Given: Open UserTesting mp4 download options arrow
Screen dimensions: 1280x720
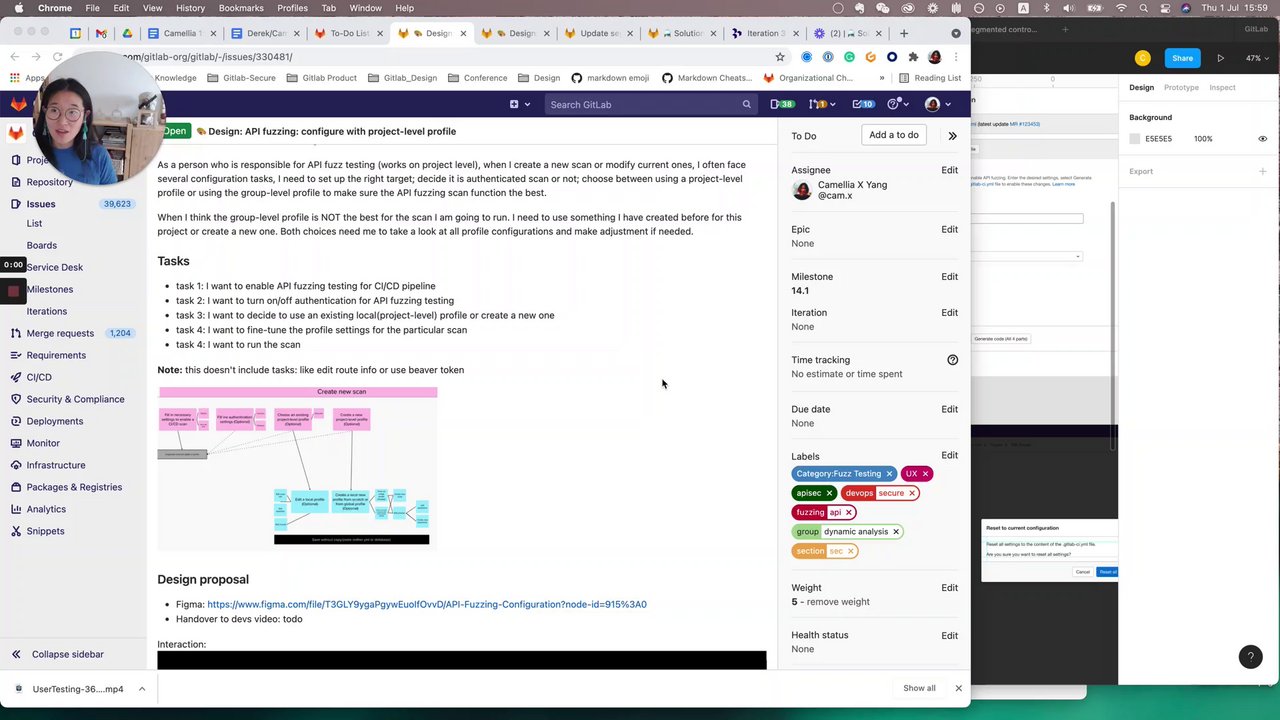Looking at the screenshot, I should [142, 688].
